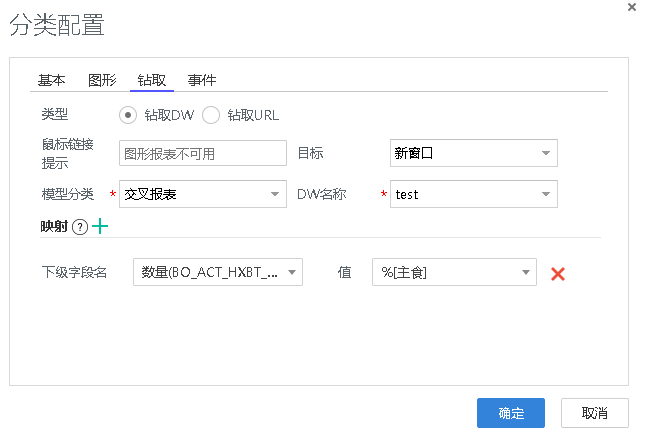Focus the 鼠标链接提示 input field
Viewport: 645px width, 438px height.
pos(203,153)
